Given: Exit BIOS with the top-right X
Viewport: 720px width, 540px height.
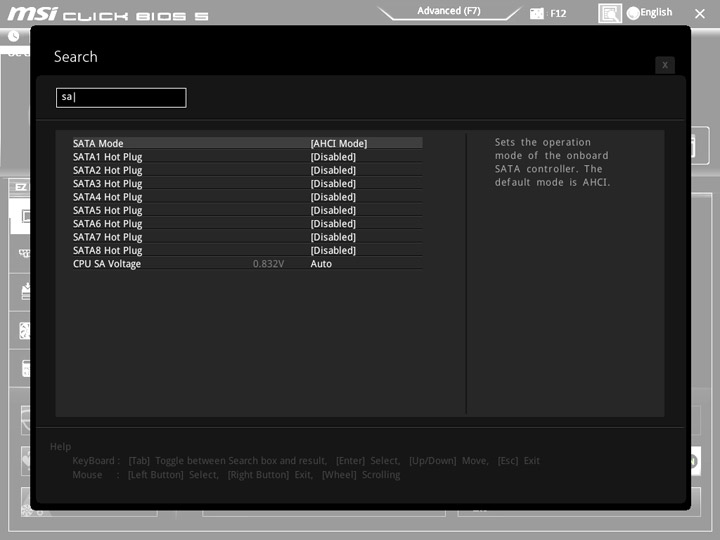Looking at the screenshot, I should [700, 14].
